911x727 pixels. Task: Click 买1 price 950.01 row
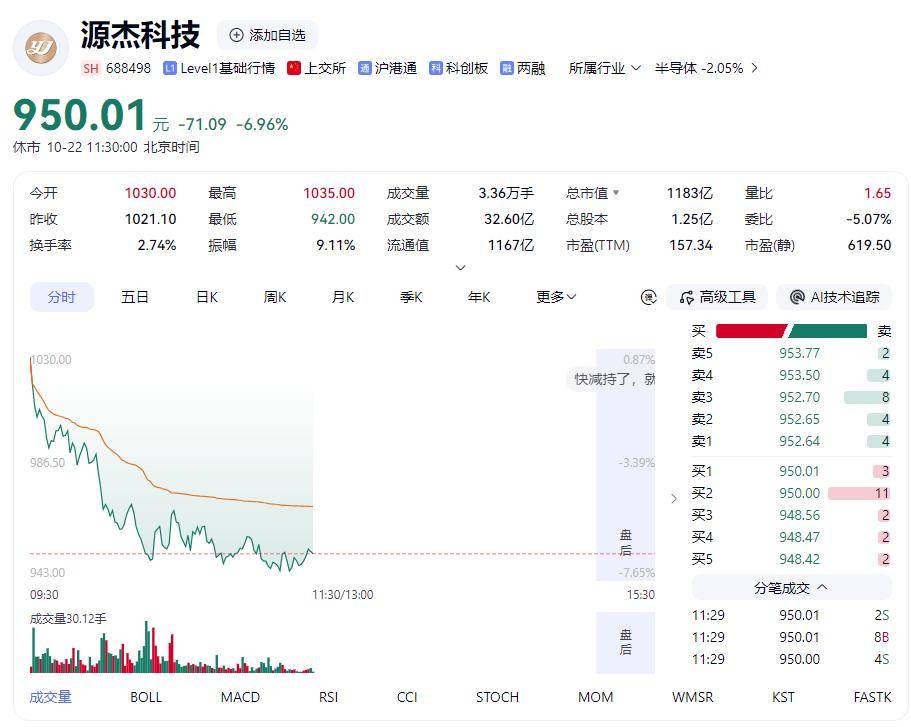(791, 471)
